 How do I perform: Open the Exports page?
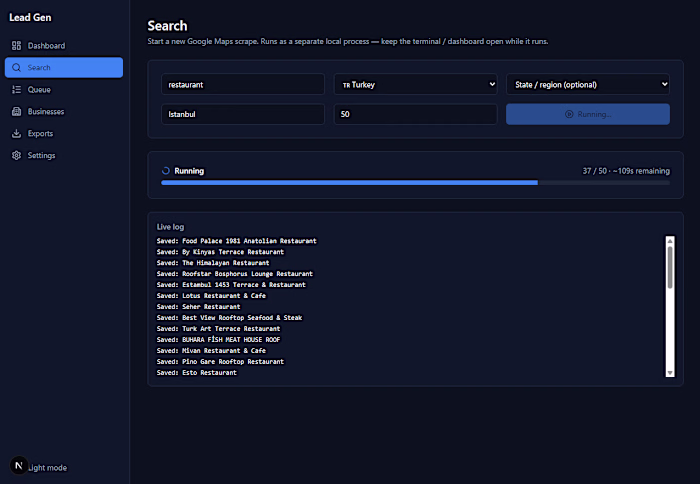pos(64,133)
